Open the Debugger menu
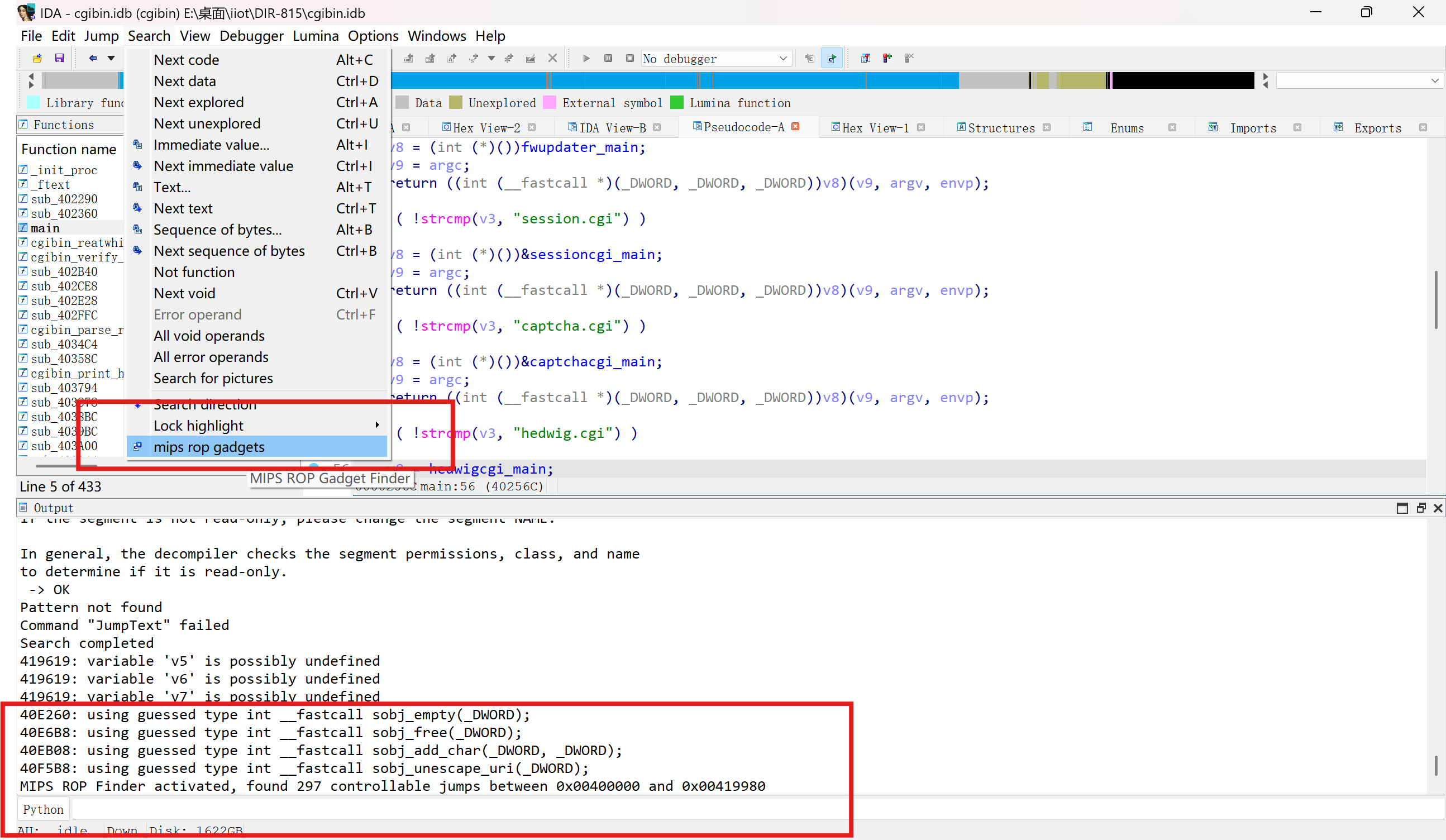The width and height of the screenshot is (1446, 840). (251, 36)
